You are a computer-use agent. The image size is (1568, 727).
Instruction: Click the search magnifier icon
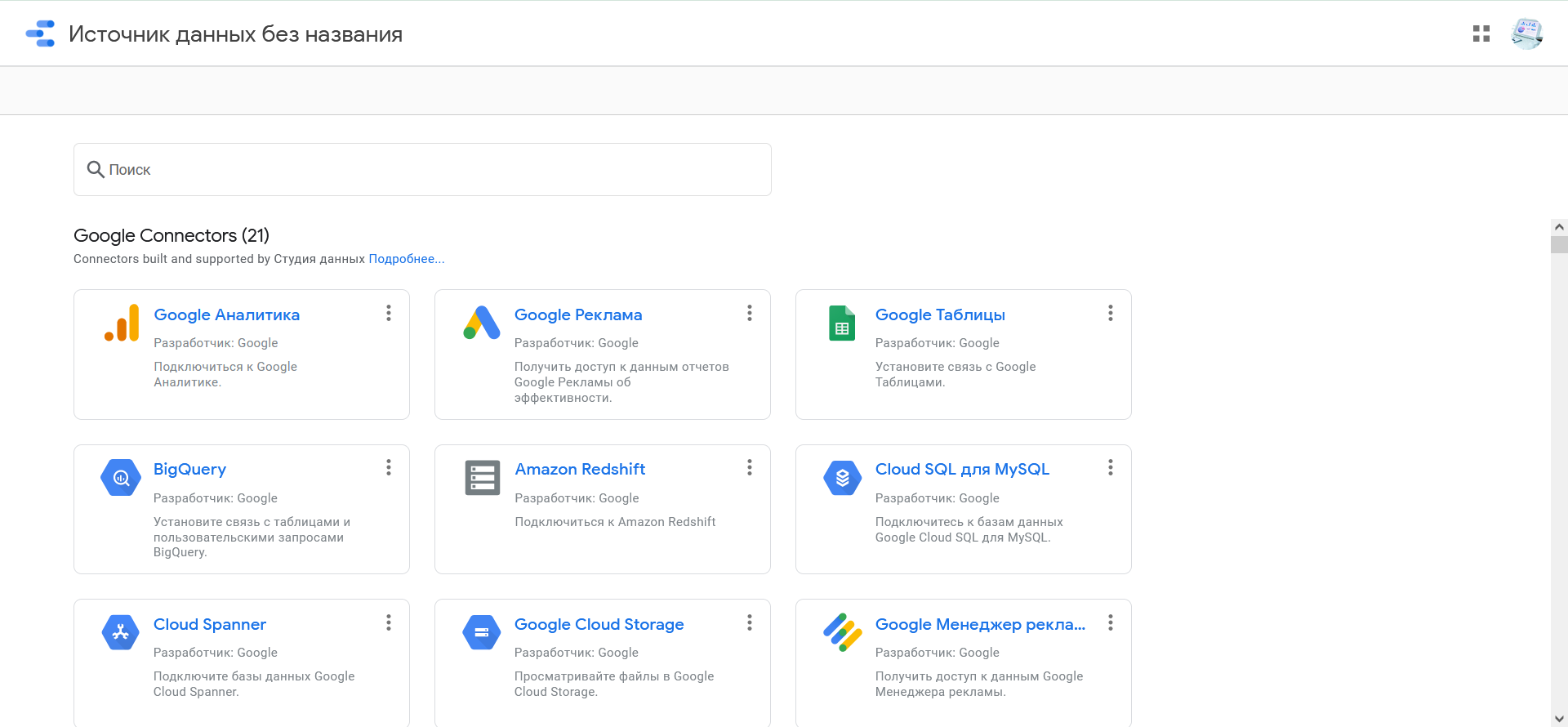[96, 169]
